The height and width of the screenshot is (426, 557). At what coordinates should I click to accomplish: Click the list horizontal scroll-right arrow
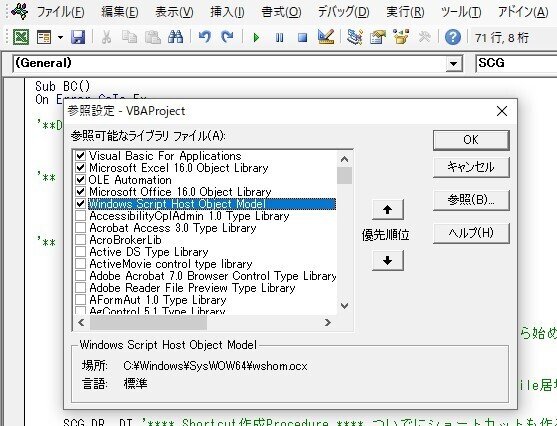pyautogui.click(x=328, y=323)
